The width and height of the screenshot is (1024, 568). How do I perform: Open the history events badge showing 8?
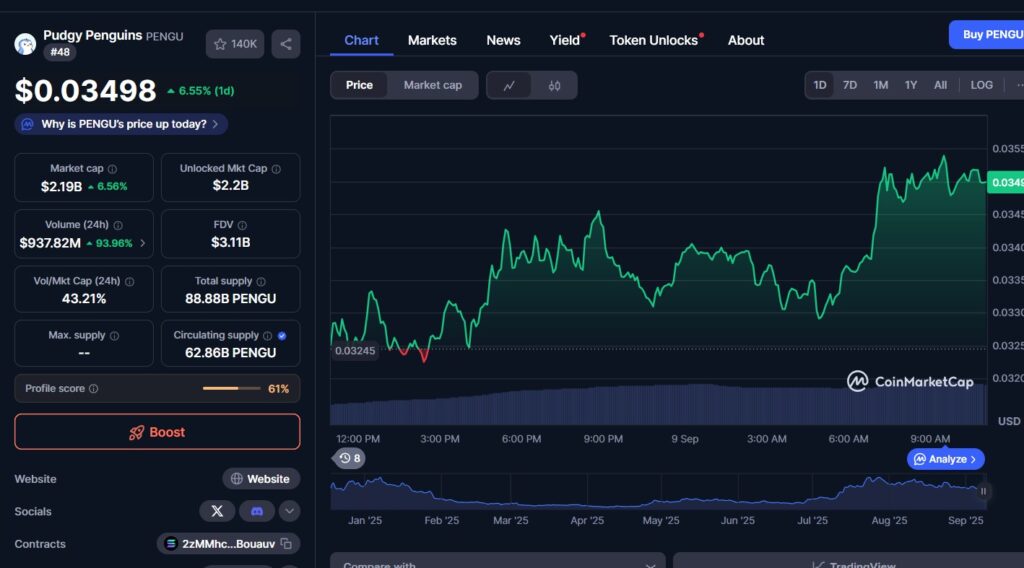click(350, 458)
